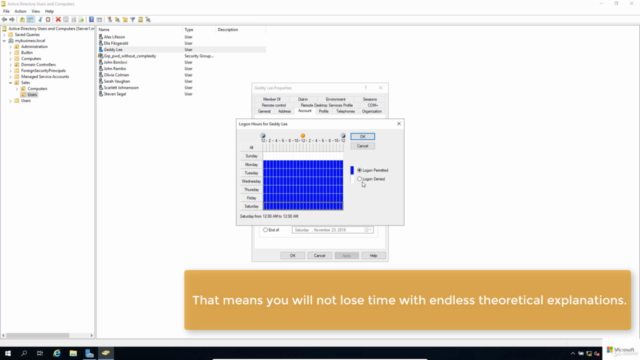Open the Action menu
640x360 pixels.
pos(20,11)
